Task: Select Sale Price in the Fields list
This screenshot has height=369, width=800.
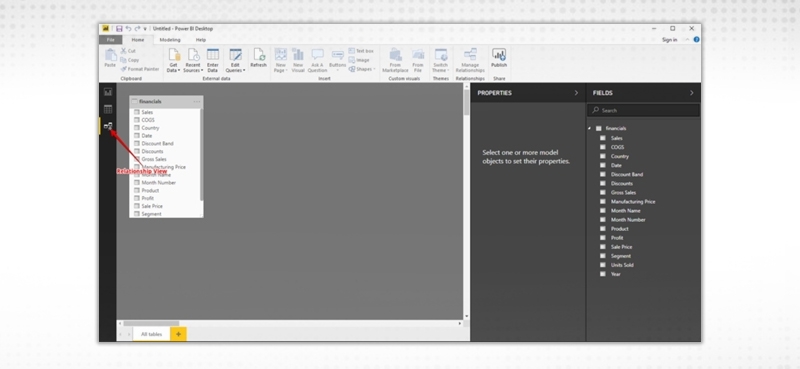Action: coord(622,247)
